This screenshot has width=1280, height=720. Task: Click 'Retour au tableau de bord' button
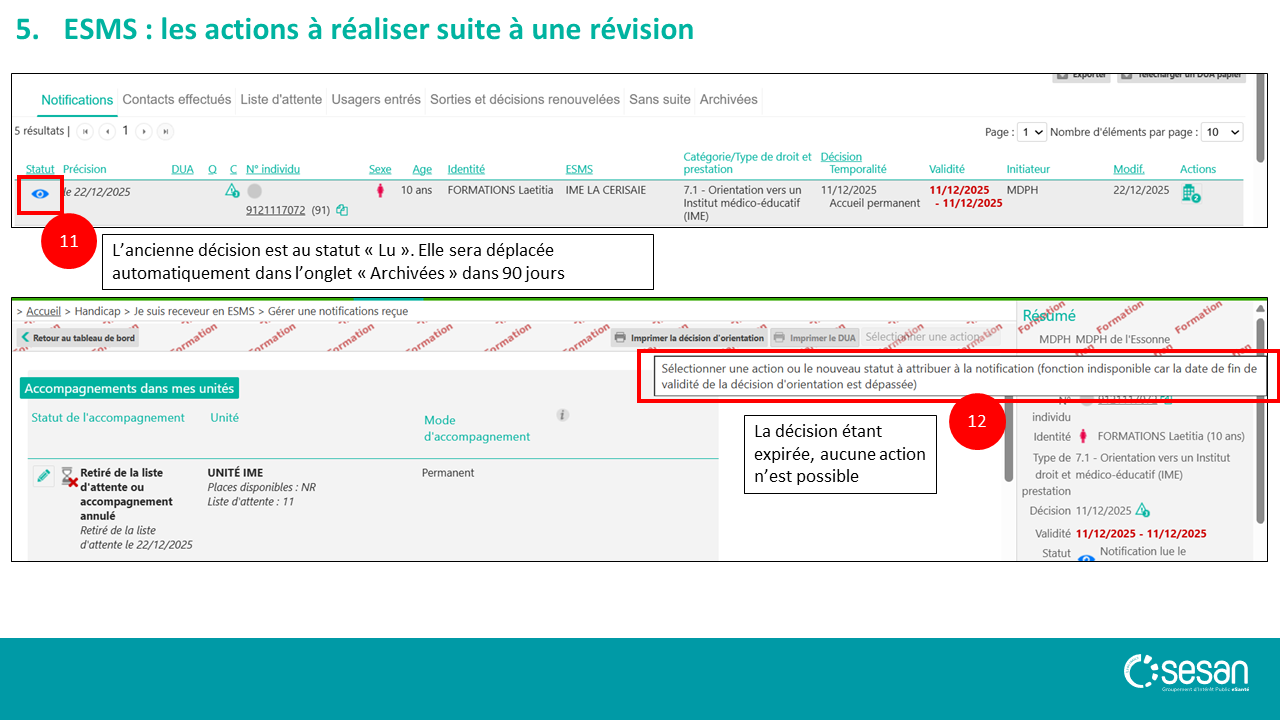click(78, 338)
